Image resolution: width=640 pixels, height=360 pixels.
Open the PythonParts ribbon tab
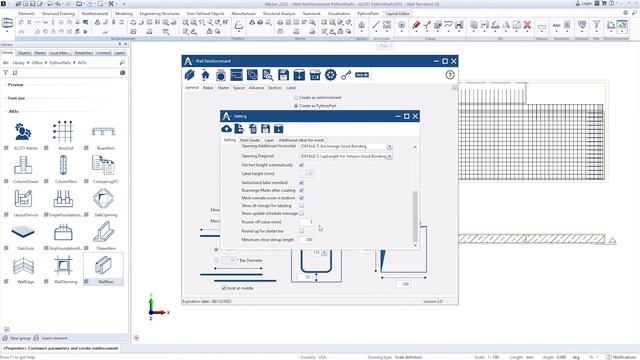click(368, 13)
